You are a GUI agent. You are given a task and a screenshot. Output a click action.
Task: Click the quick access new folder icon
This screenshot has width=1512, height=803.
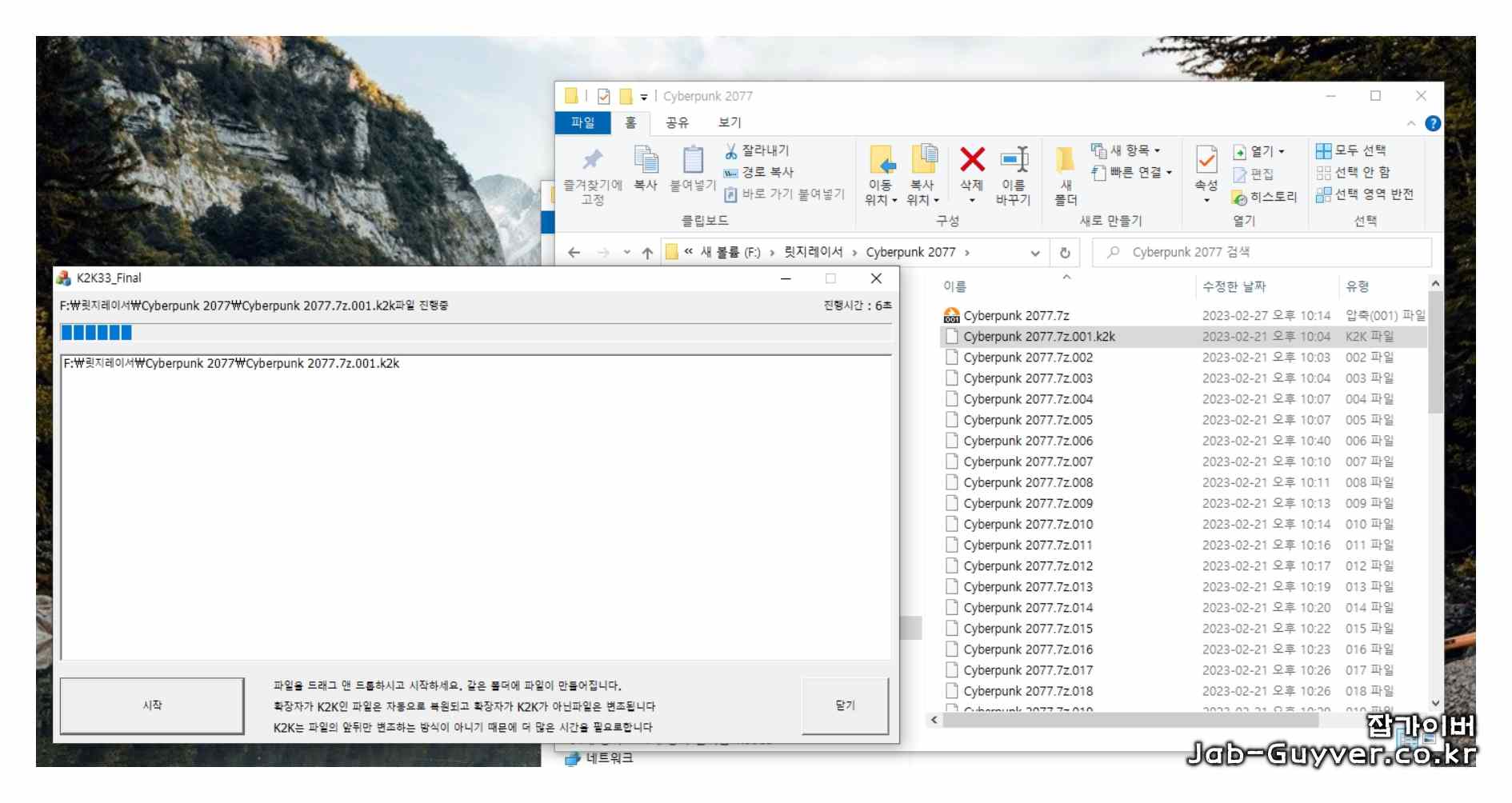(626, 97)
